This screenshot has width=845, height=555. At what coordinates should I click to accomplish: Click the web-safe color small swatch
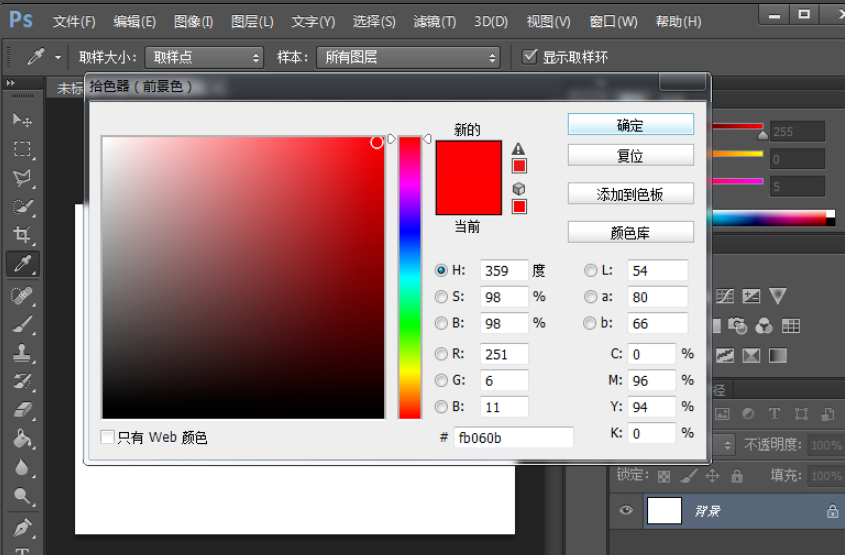pos(519,206)
